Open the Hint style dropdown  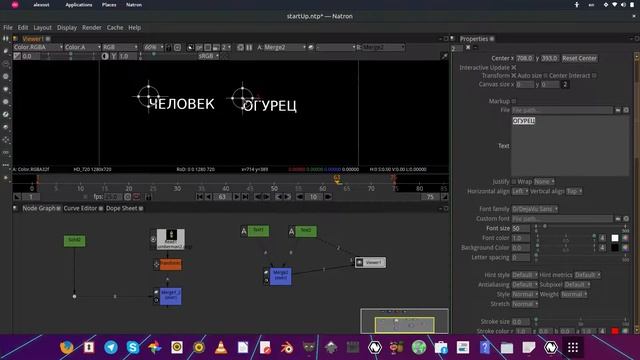(x=524, y=275)
